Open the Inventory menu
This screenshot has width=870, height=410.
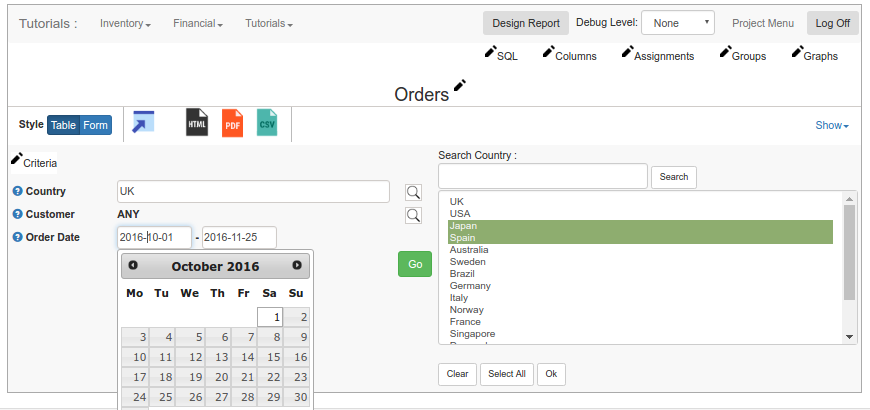[125, 23]
